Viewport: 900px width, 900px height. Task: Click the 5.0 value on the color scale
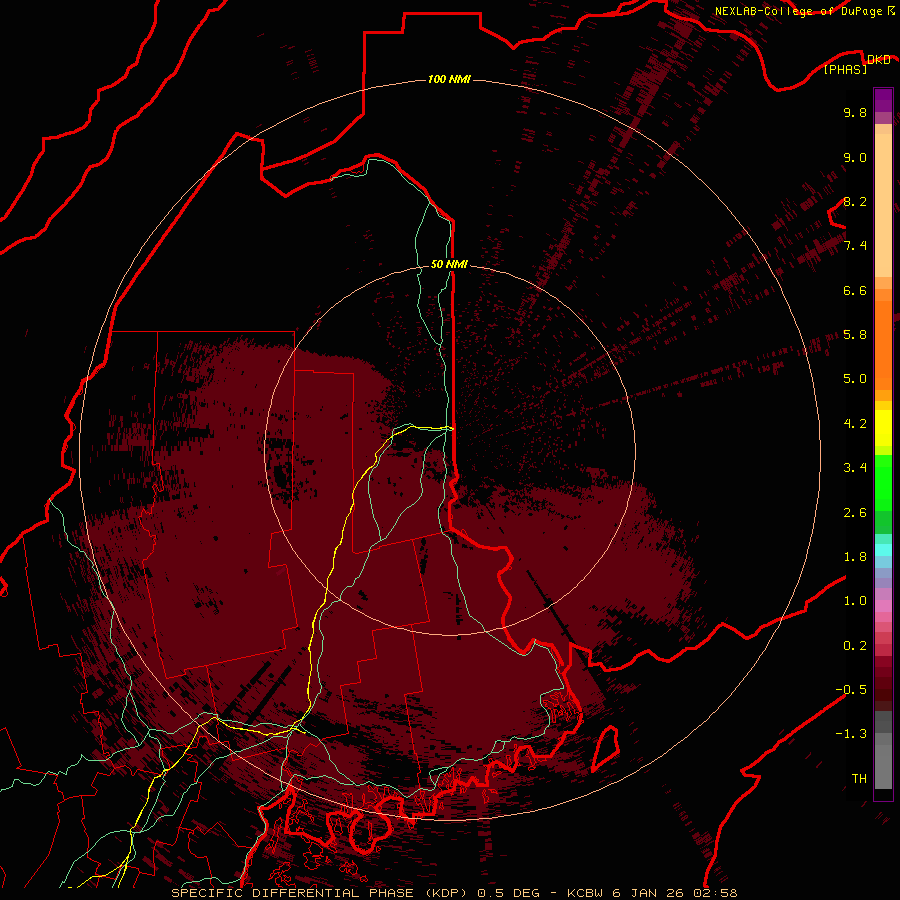855,379
